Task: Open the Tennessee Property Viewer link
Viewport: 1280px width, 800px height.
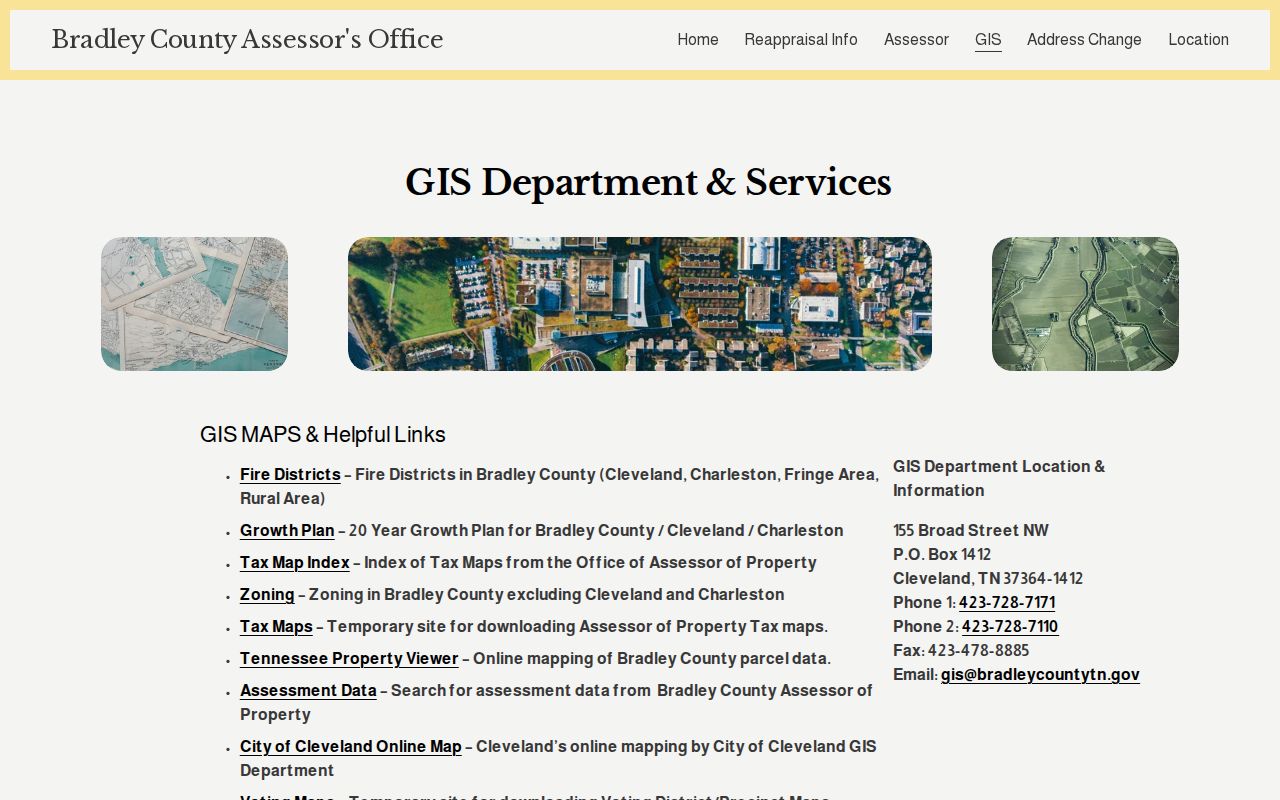Action: click(x=349, y=659)
